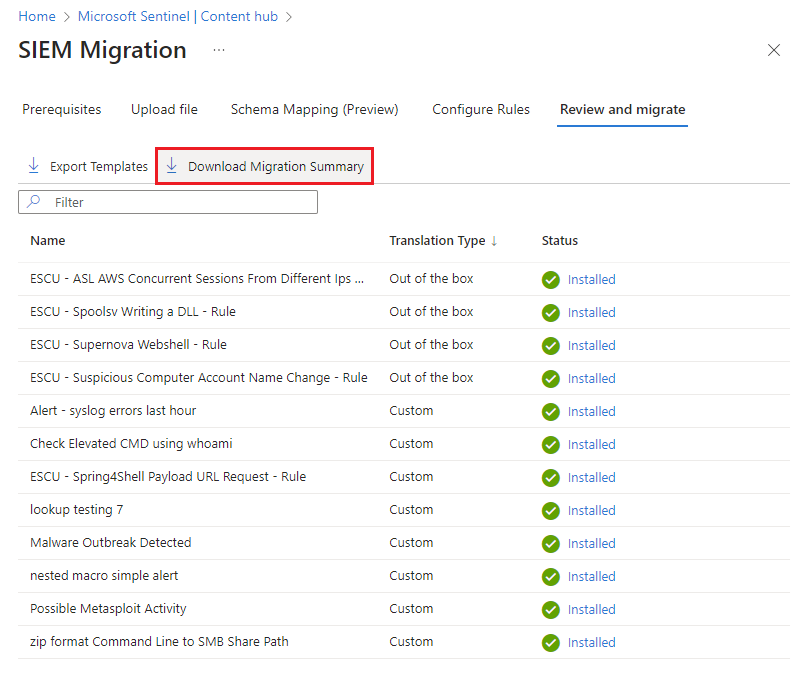Open the Schema Mapping (Preview) tab
The image size is (804, 686).
click(x=314, y=109)
